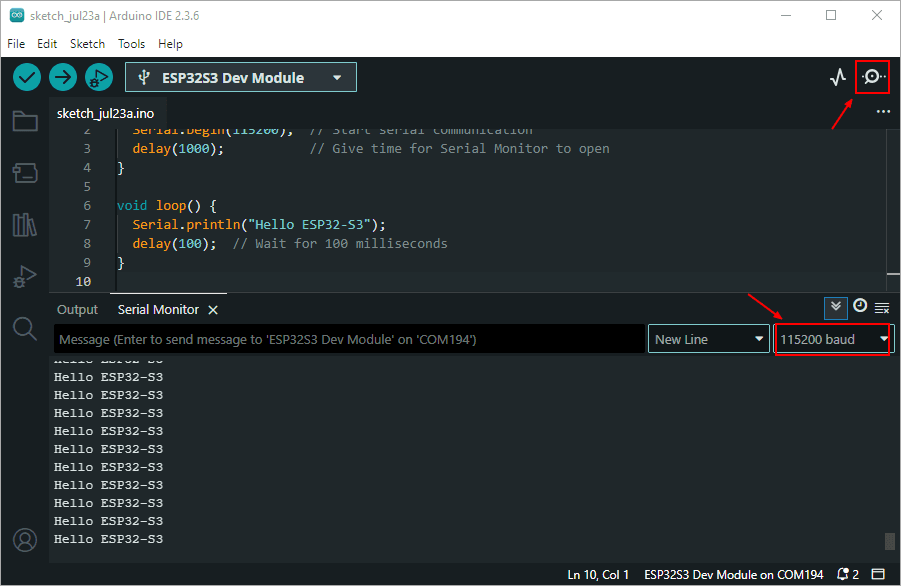This screenshot has width=901, height=586.
Task: Open the Help menu
Action: click(x=170, y=44)
